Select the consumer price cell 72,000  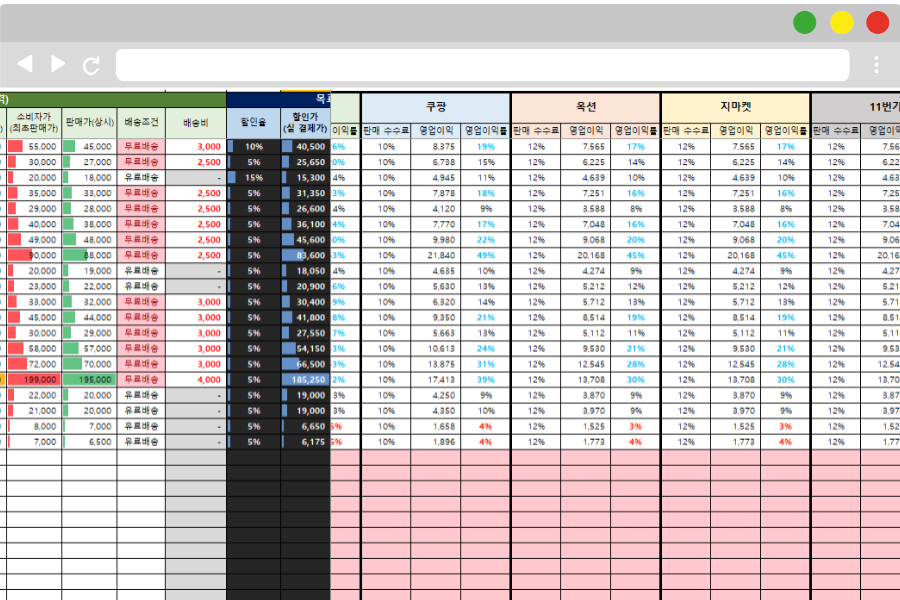click(x=34, y=364)
